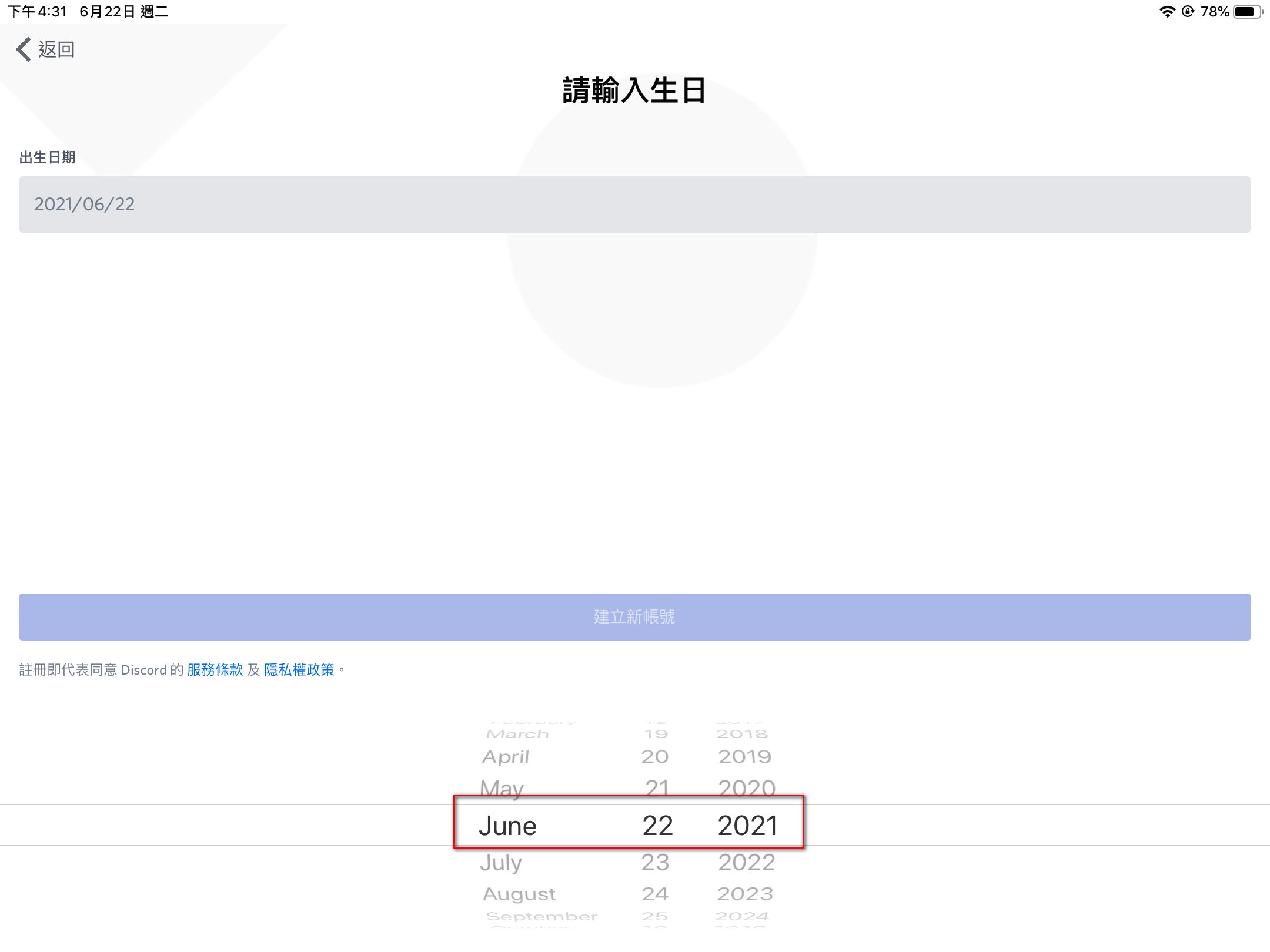
Task: Choose April in the month wheel
Action: (506, 757)
